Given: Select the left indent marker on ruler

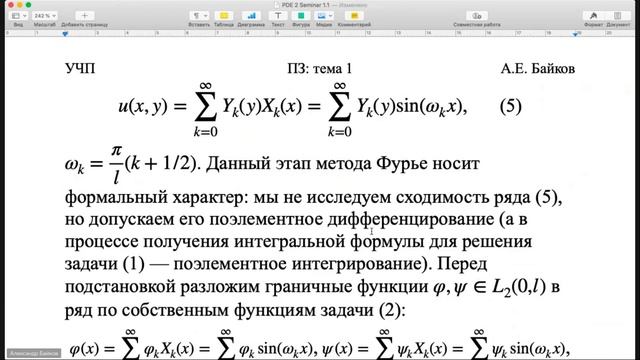Looking at the screenshot, I should [65, 34].
